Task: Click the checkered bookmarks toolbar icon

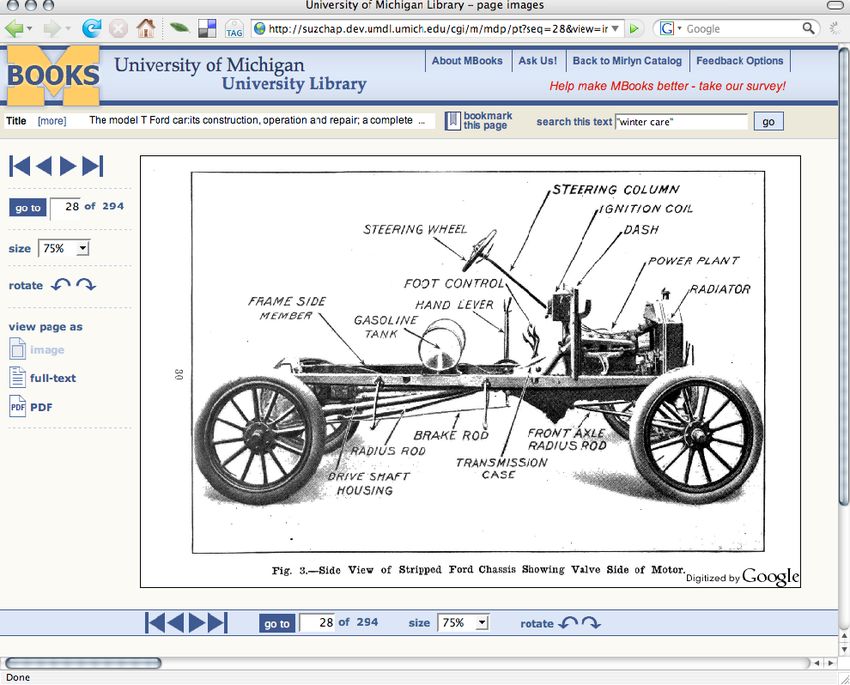Action: [207, 28]
